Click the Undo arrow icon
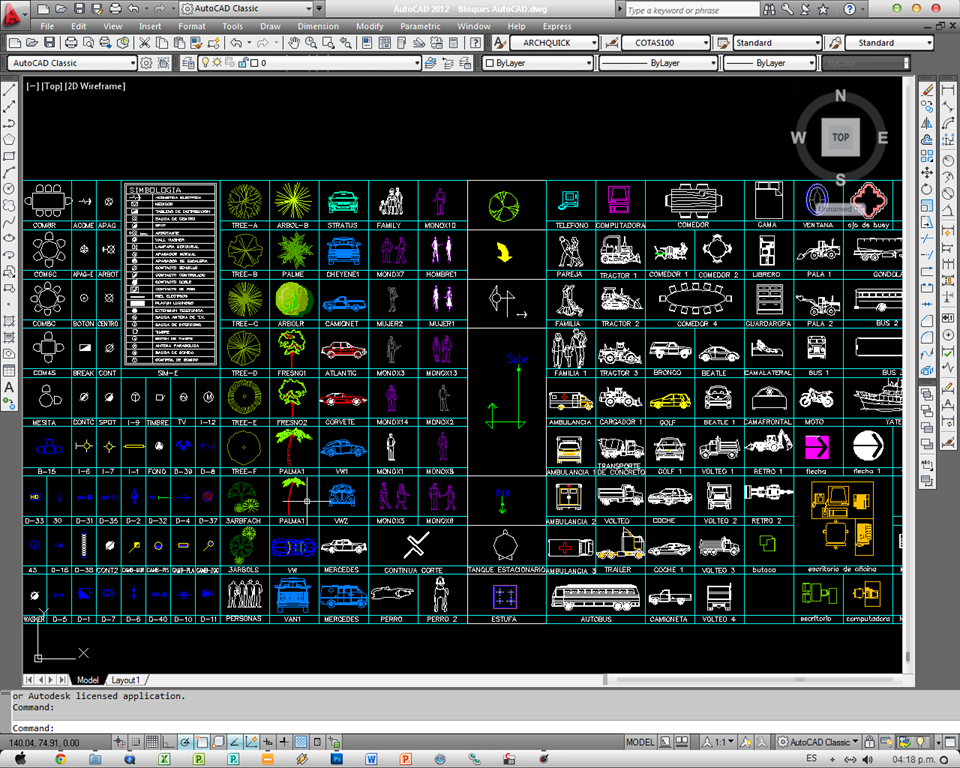 (x=236, y=43)
